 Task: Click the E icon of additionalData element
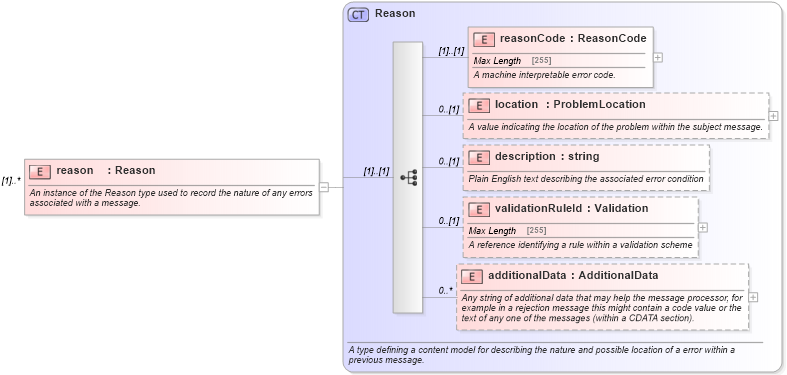(x=472, y=276)
